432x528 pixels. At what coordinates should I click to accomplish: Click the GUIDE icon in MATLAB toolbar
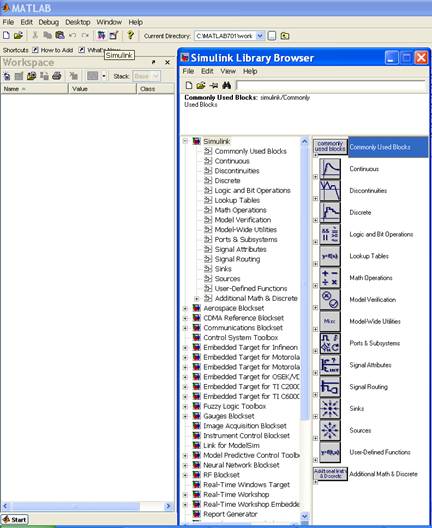tap(114, 35)
